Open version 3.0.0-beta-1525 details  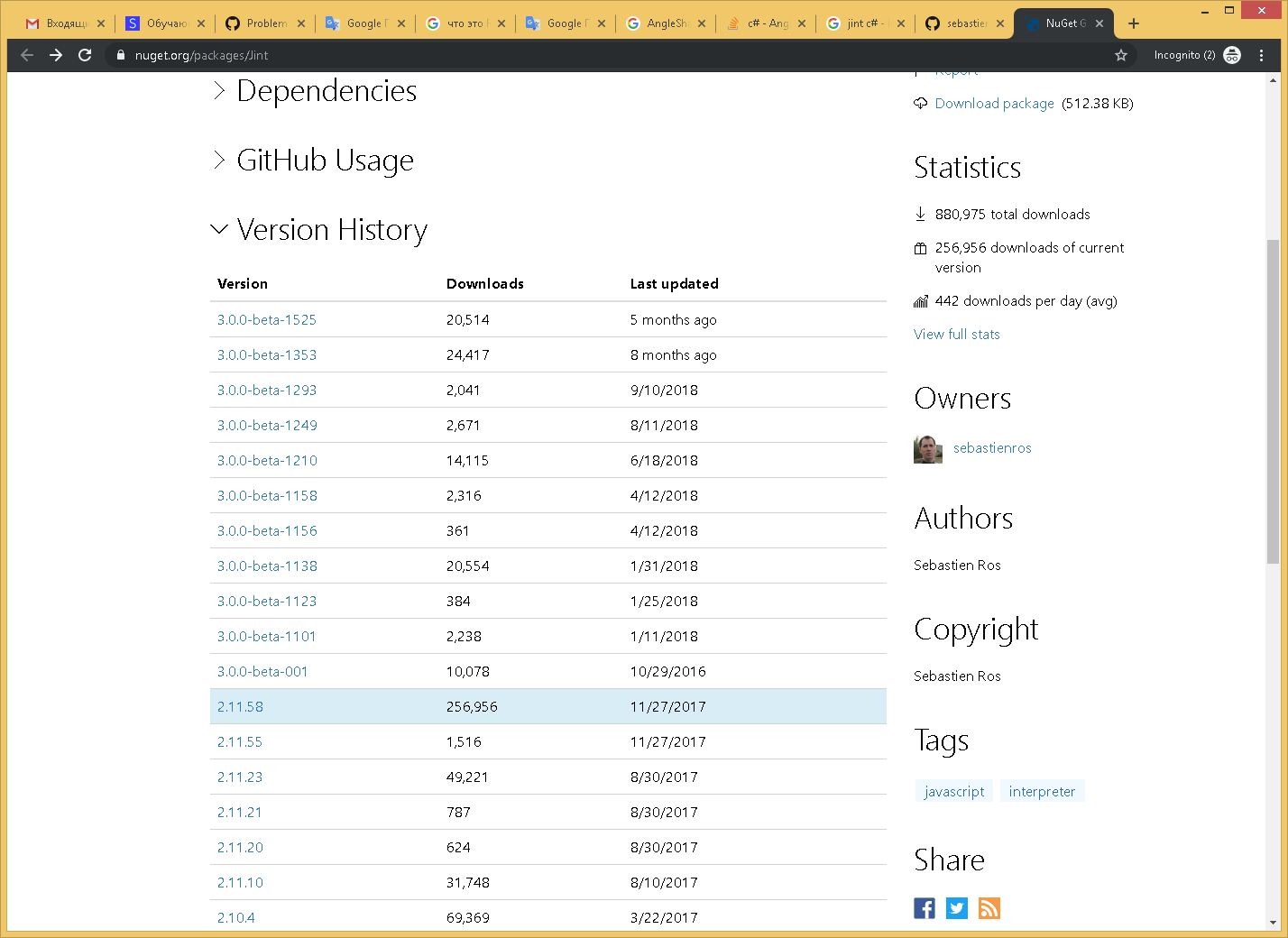pyautogui.click(x=267, y=319)
